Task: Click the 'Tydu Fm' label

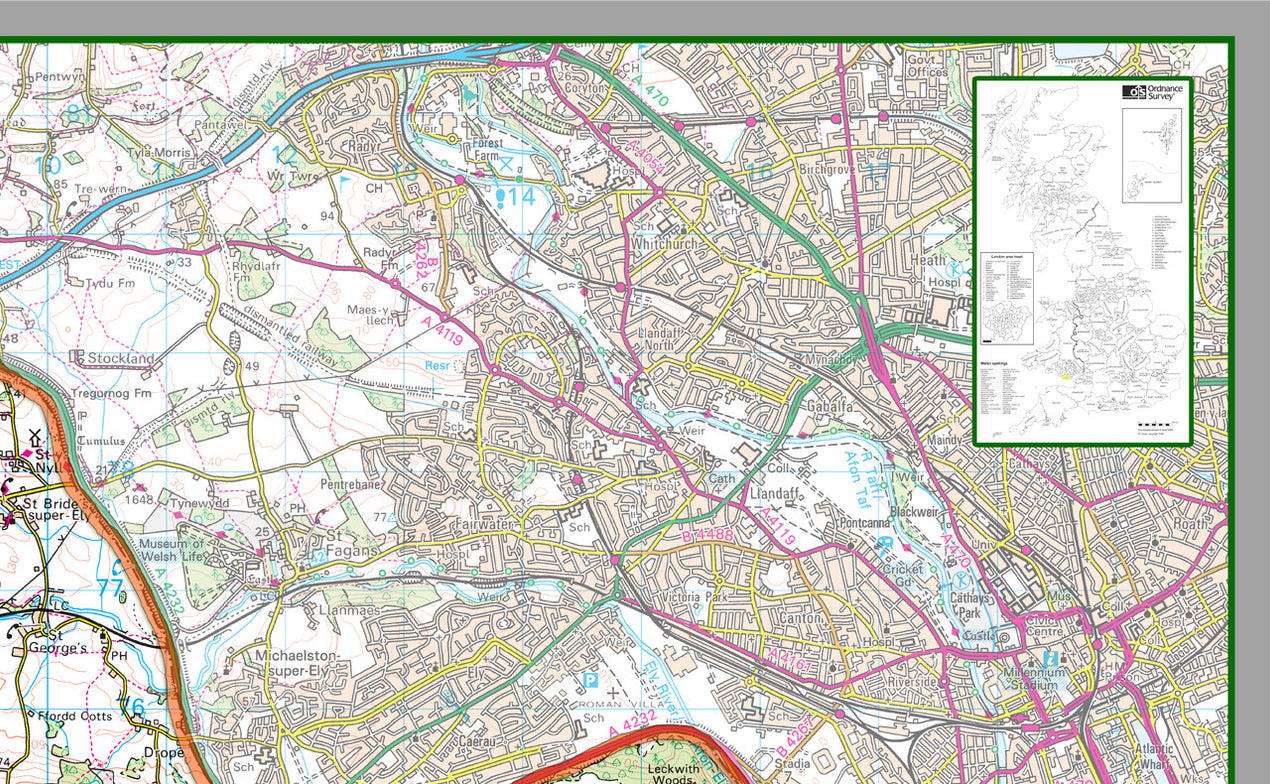Action: pyautogui.click(x=112, y=284)
